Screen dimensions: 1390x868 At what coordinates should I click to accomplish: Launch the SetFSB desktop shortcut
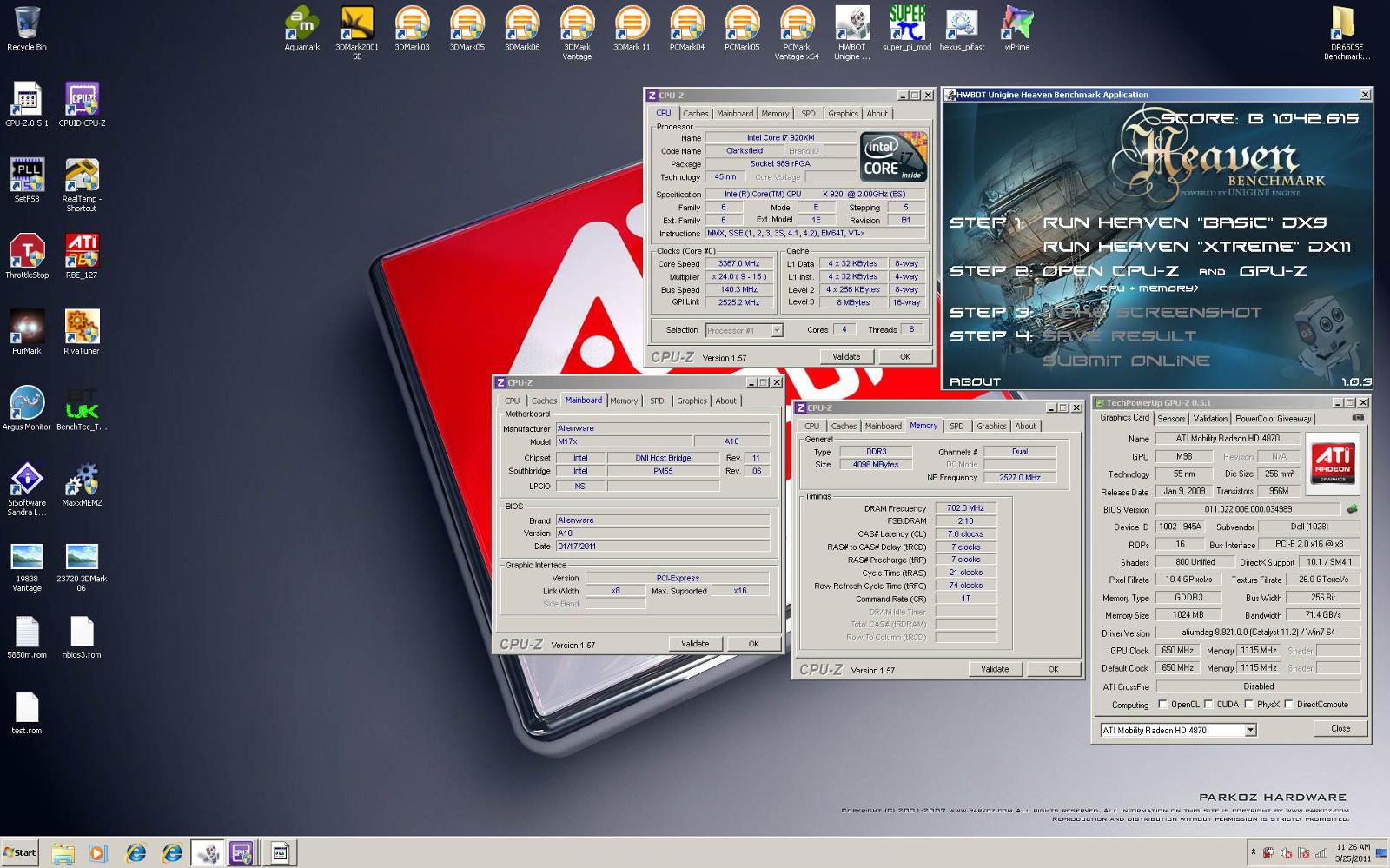coord(27,180)
